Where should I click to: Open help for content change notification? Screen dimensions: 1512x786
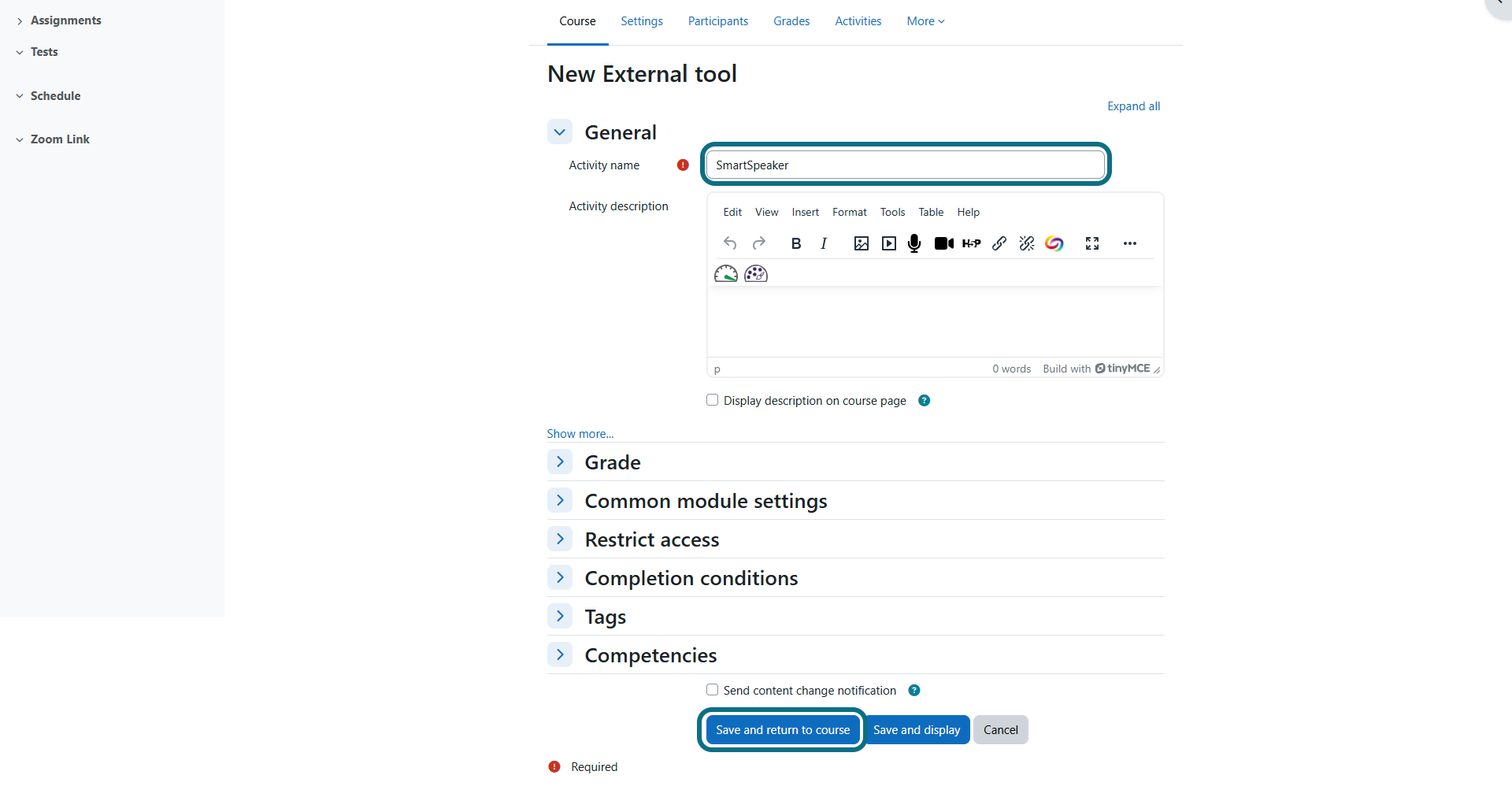click(x=914, y=691)
